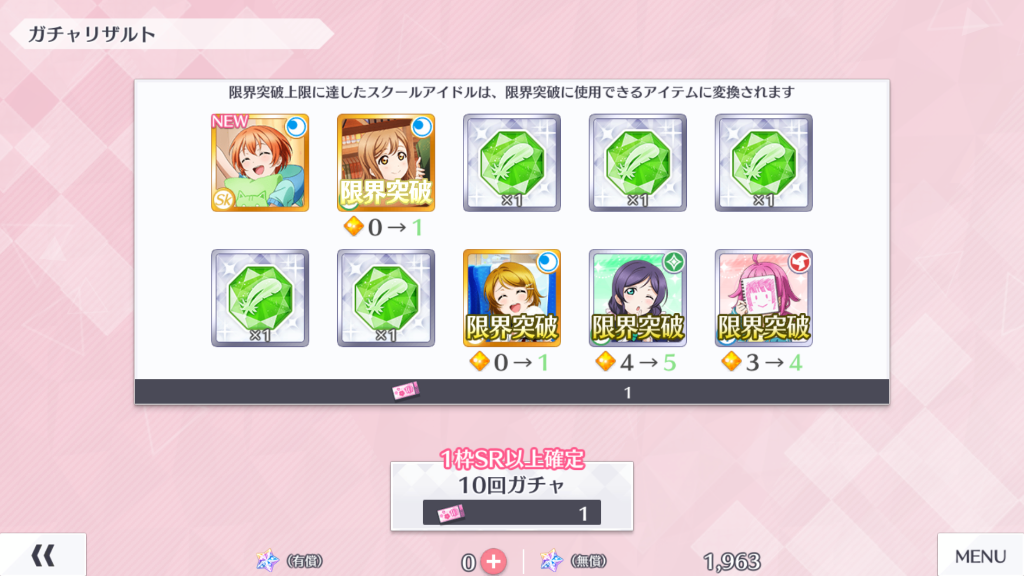Open the NEW orange-haired idol card

260,163
